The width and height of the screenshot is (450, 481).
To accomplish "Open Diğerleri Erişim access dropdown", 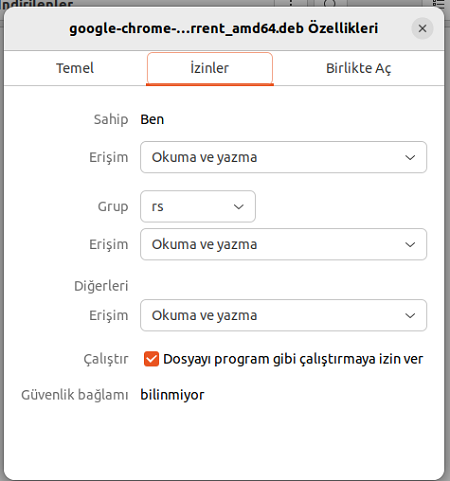I will [283, 315].
